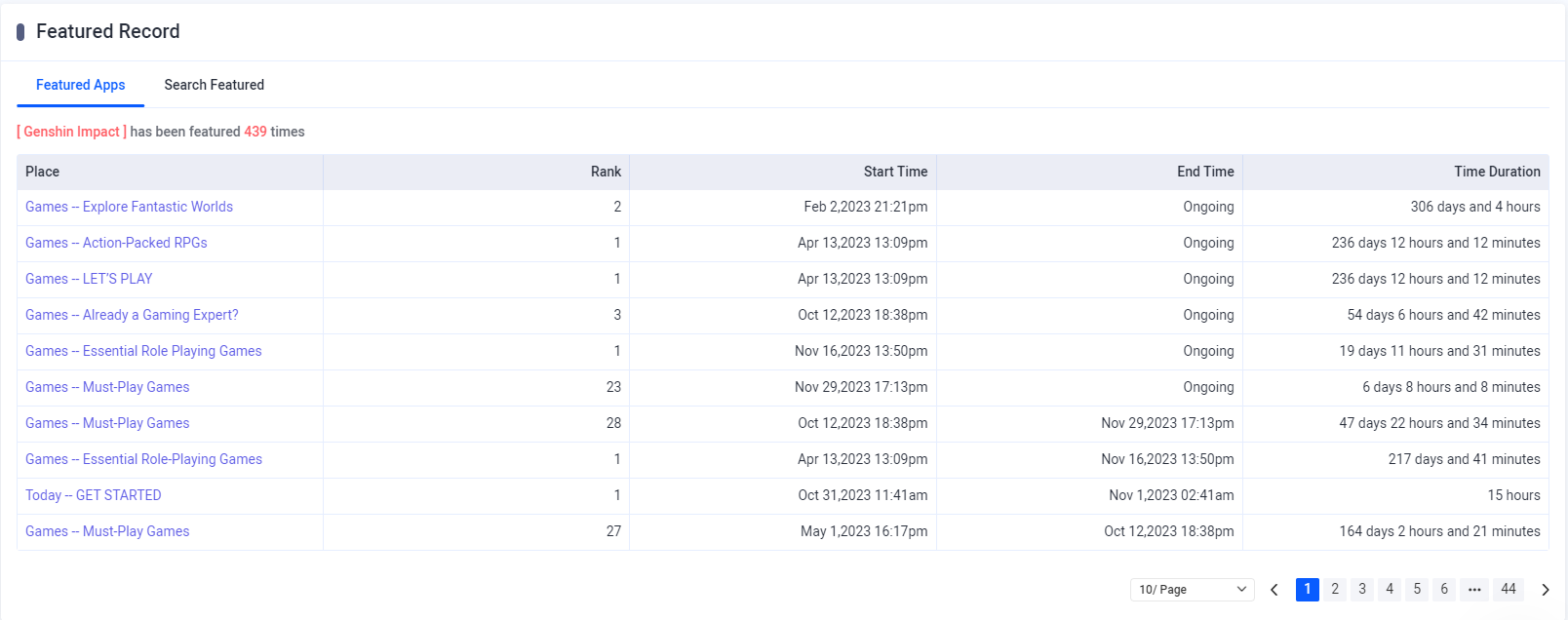Select page 1 in pagination

point(1308,589)
